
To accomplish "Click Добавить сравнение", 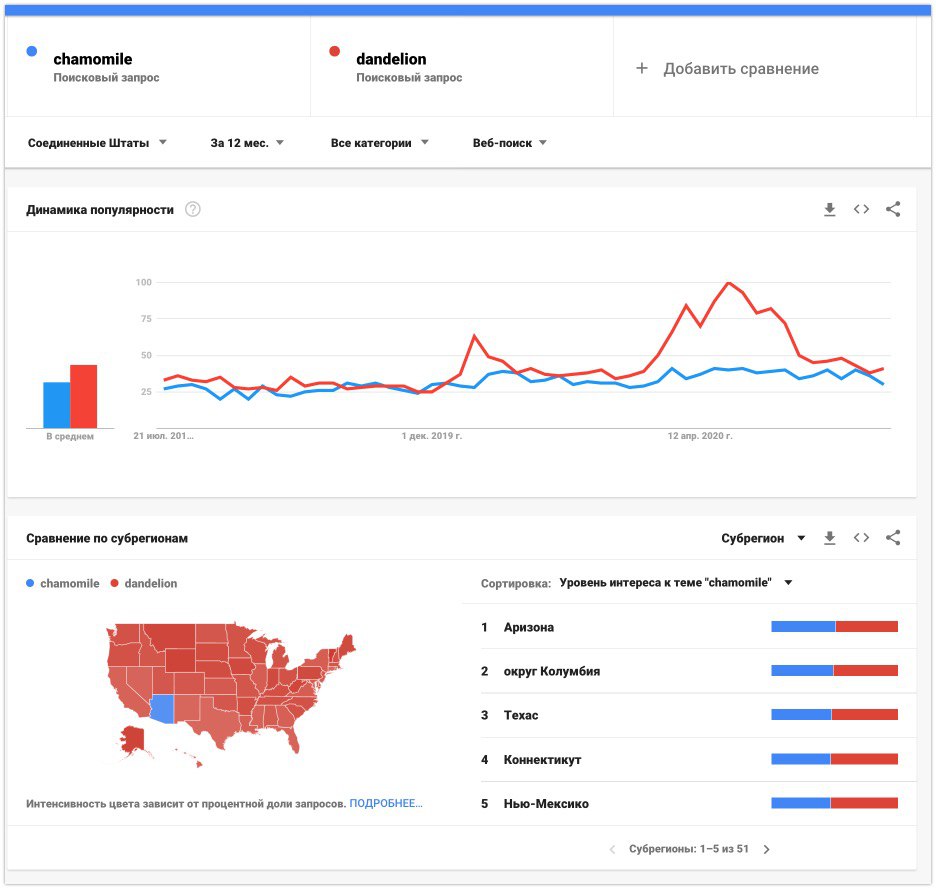I will pyautogui.click(x=741, y=69).
